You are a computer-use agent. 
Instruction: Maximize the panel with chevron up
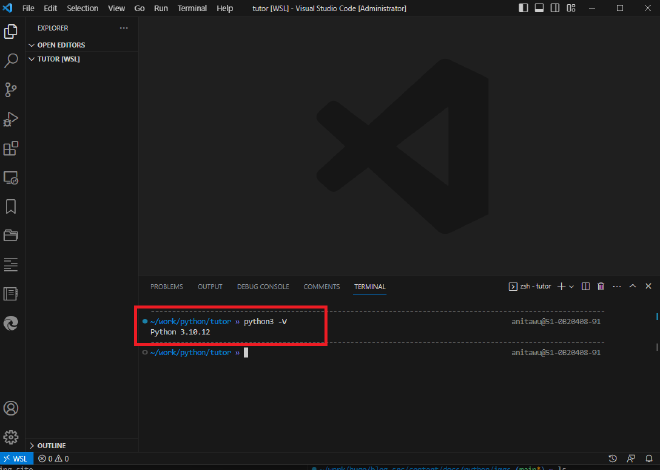click(x=633, y=286)
